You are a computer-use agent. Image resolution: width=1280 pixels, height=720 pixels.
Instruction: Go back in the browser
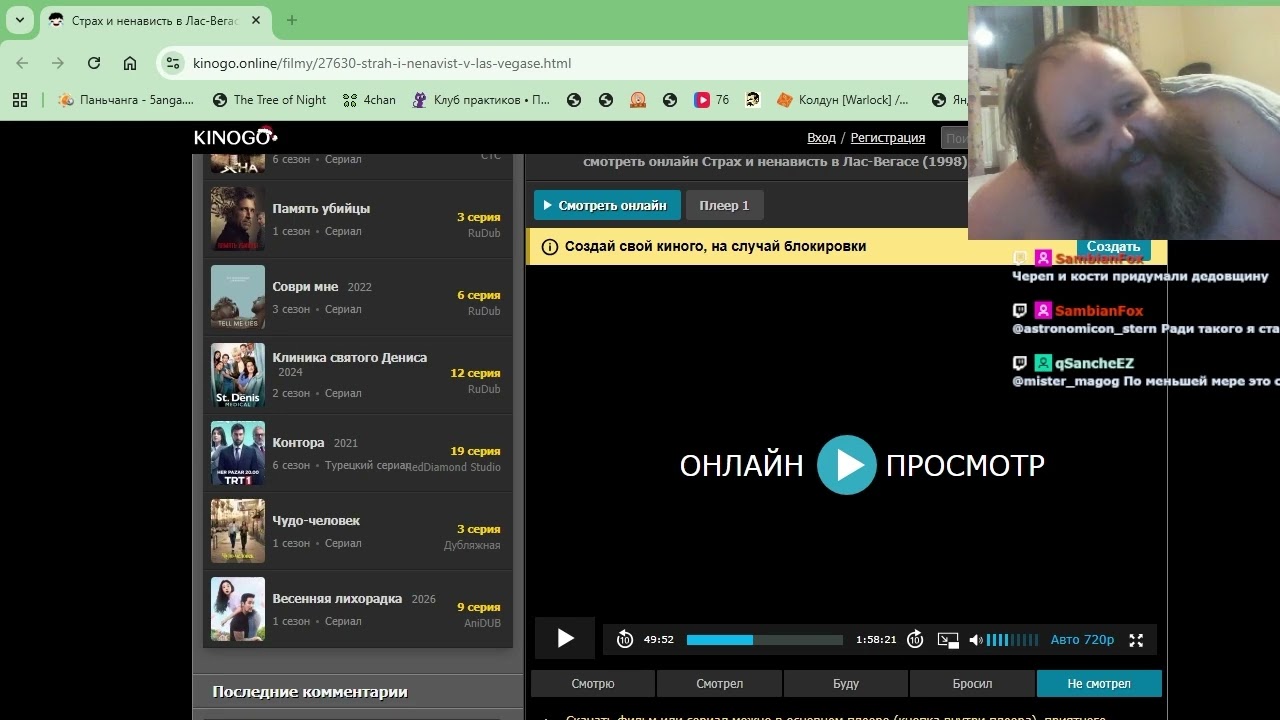pos(22,63)
